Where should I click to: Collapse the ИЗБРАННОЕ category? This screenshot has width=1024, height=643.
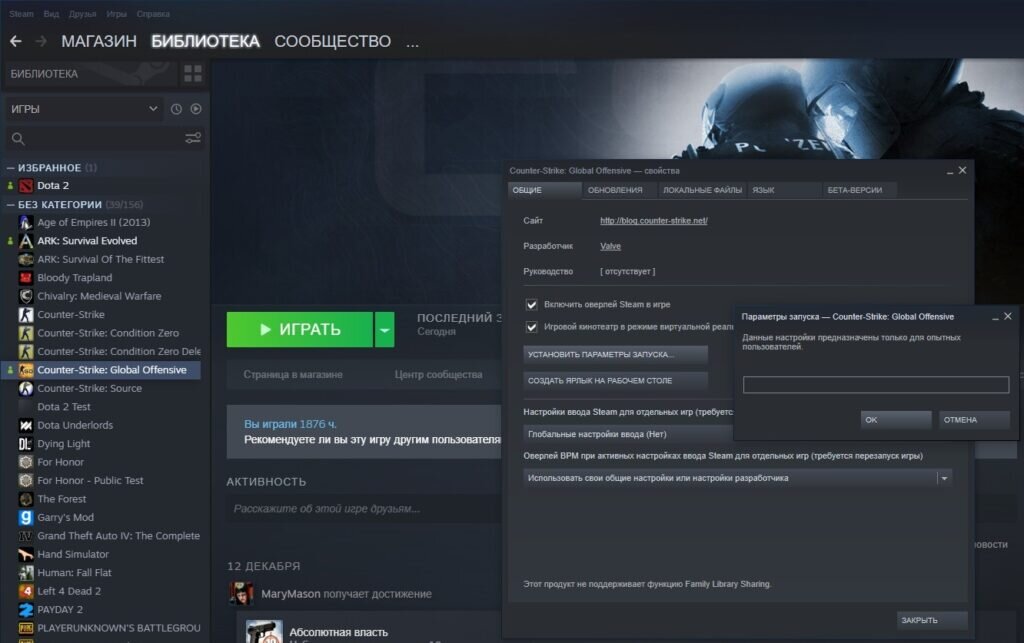point(10,168)
